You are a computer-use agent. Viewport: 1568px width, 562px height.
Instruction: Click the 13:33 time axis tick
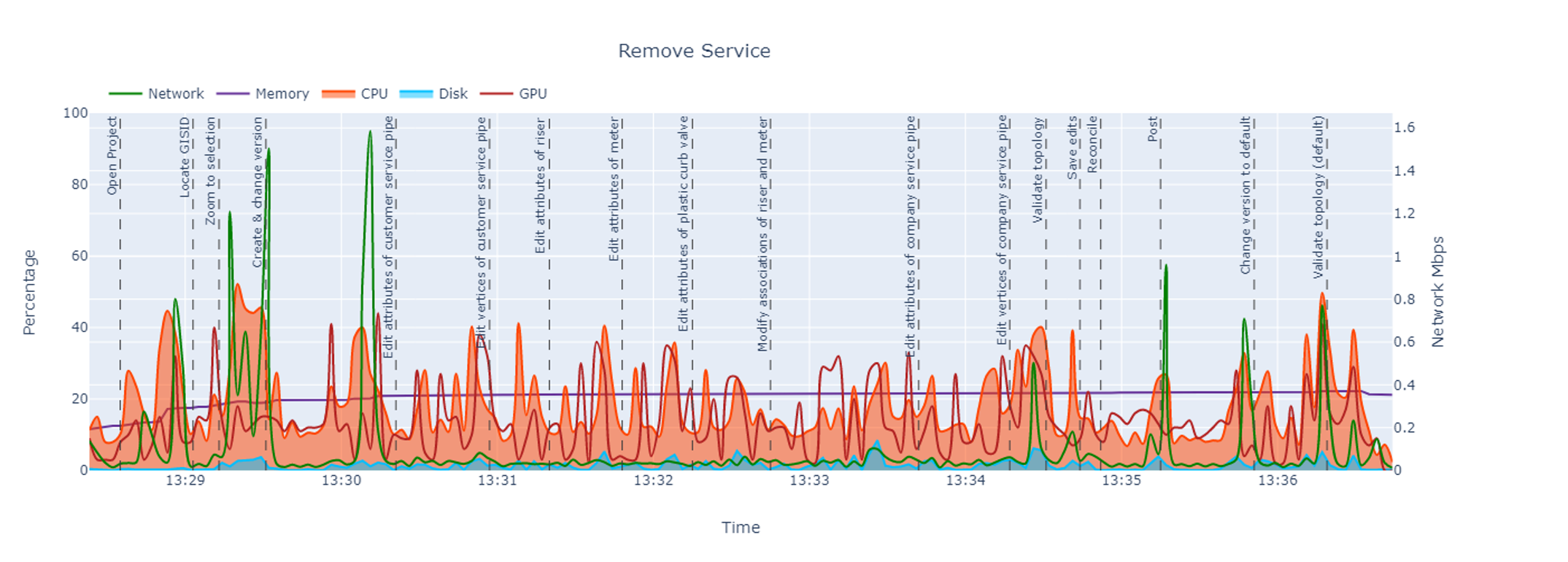[809, 480]
